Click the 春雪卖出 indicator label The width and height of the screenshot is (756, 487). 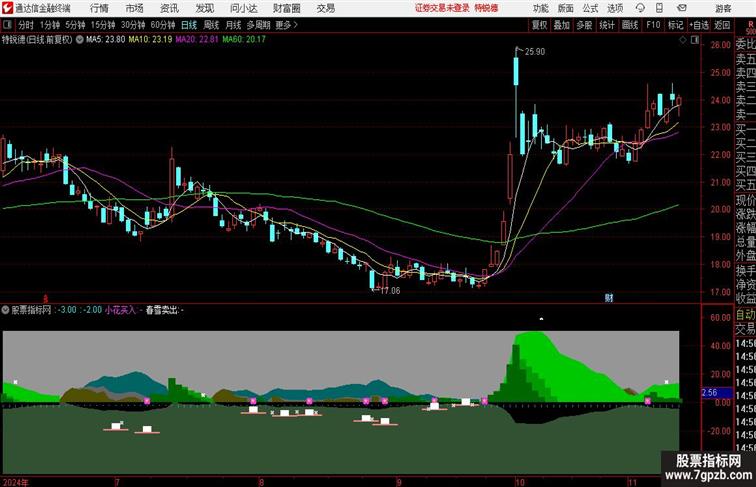coord(162,310)
